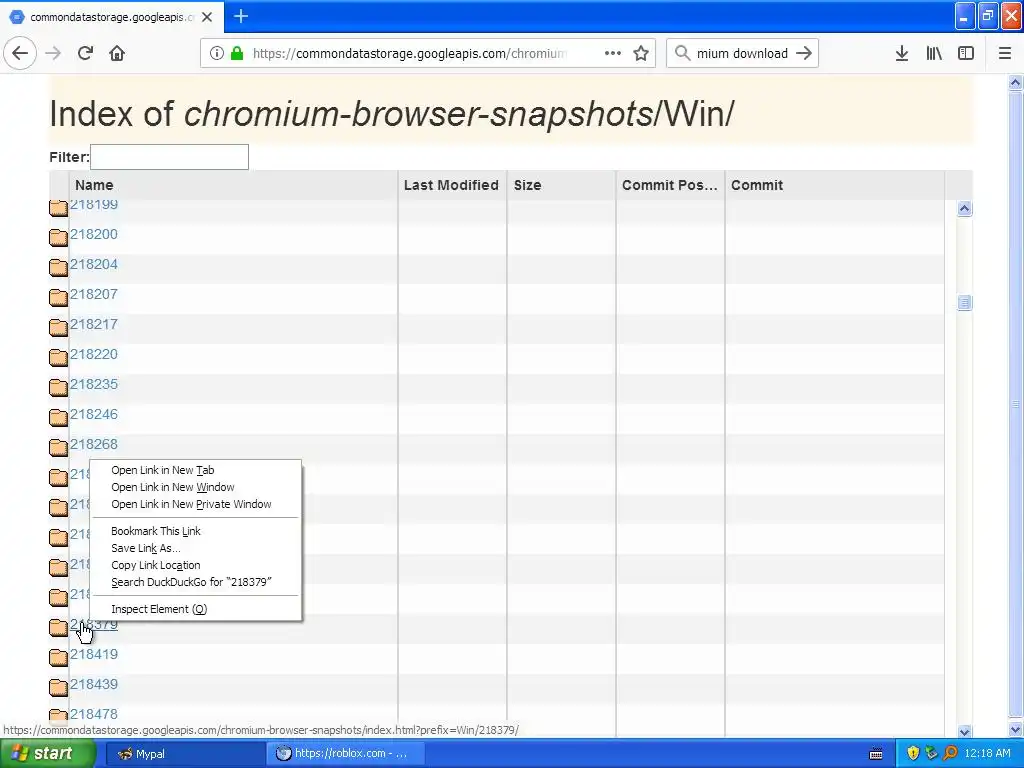Click the listing scrollbar up arrow
This screenshot has height=768, width=1024.
click(965, 208)
